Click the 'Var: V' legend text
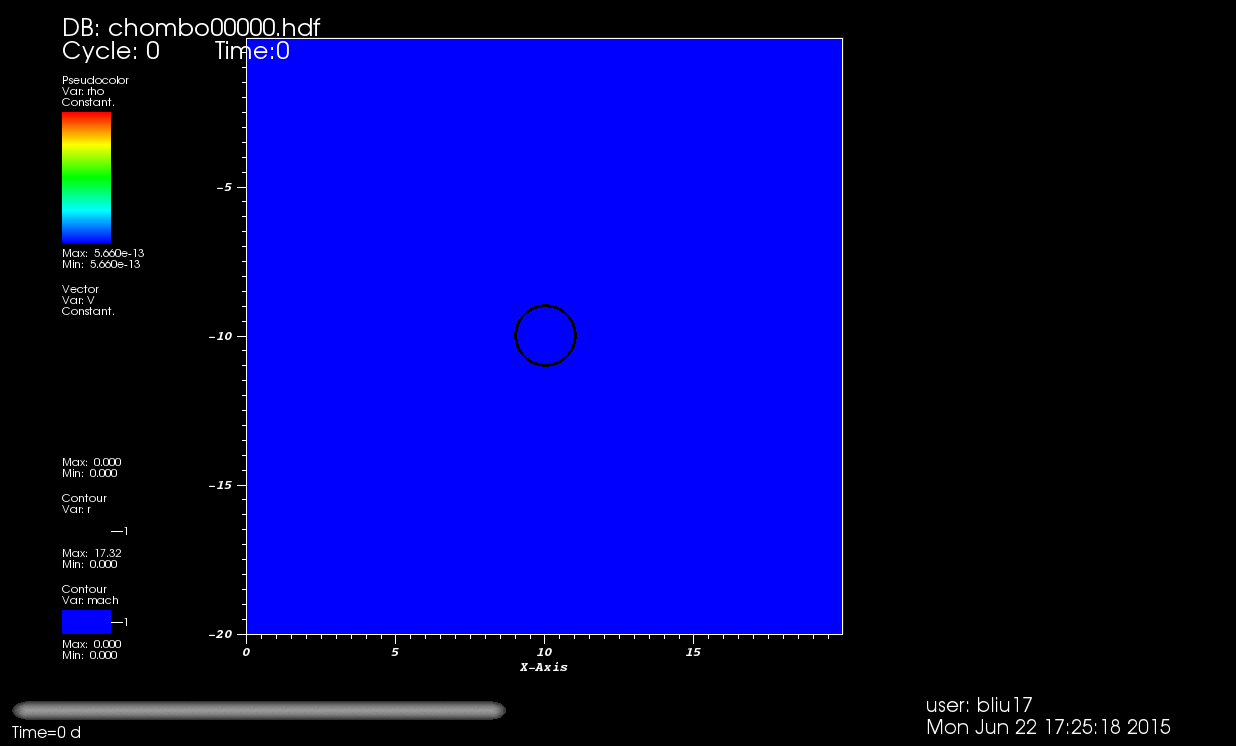Screen dimensions: 1236x746 (78, 300)
